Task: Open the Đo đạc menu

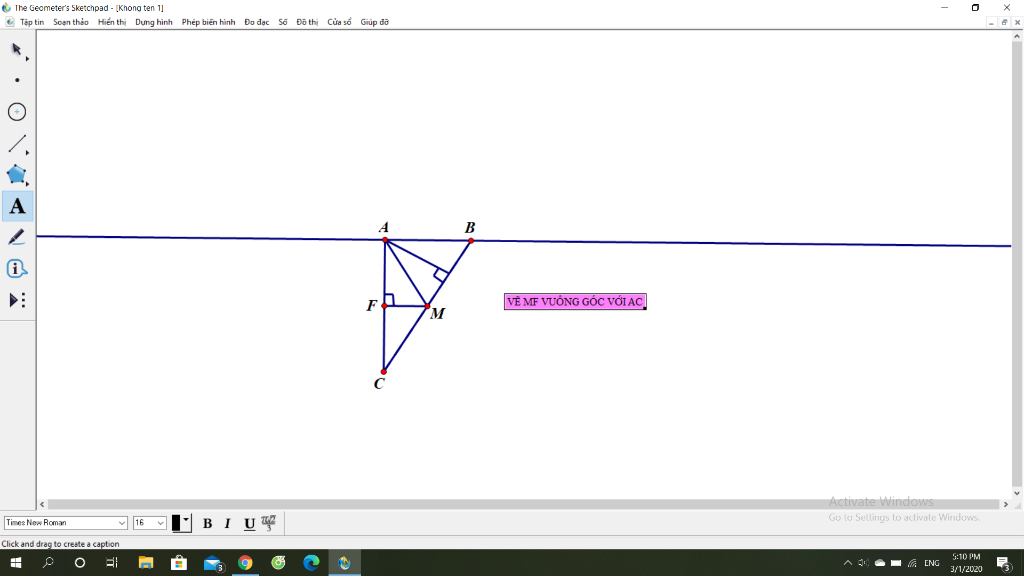Action: click(257, 22)
